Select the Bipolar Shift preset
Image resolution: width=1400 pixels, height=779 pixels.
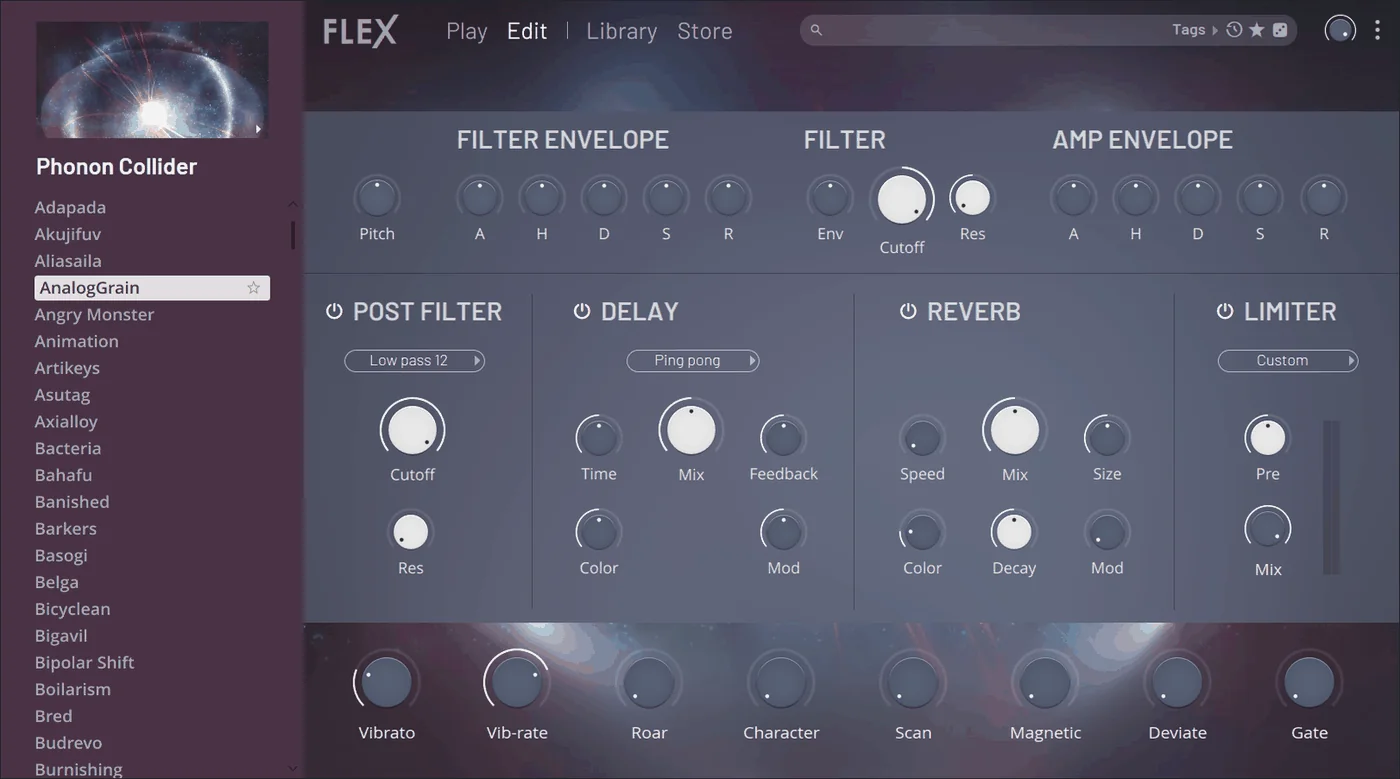(x=84, y=663)
